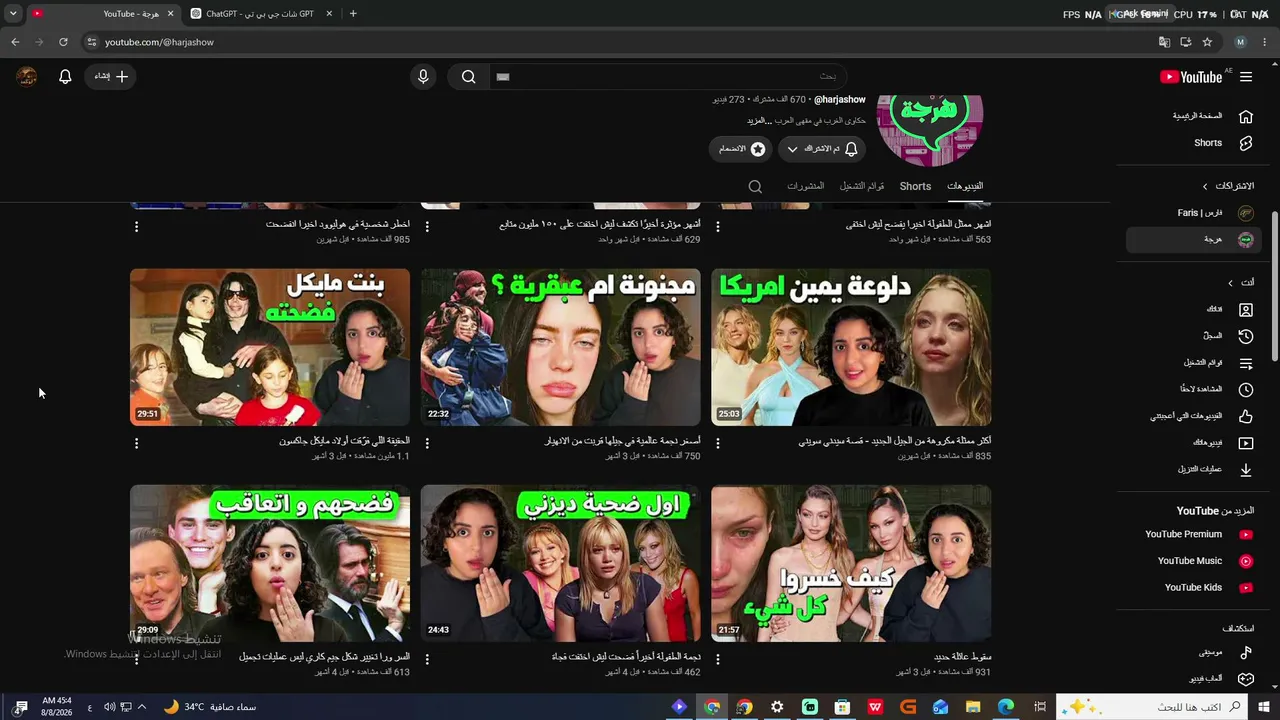Switch to قوائم التشغيل playlists channel tab
Viewport: 1280px width, 720px height.
(862, 186)
